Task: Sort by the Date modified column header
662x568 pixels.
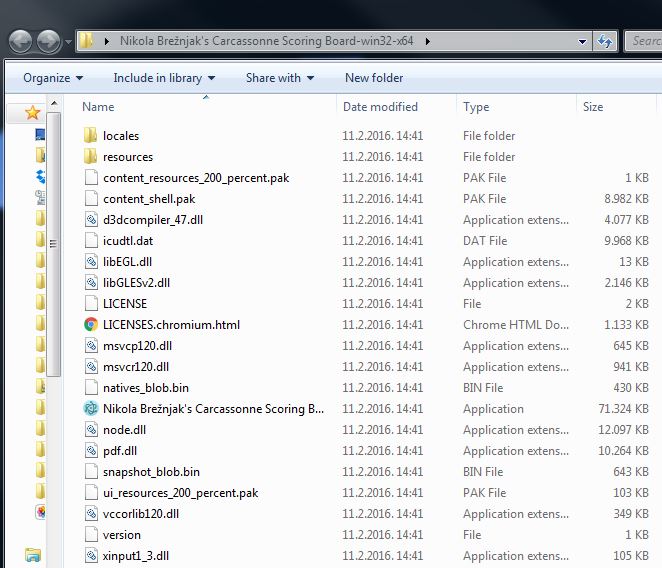Action: [x=380, y=107]
